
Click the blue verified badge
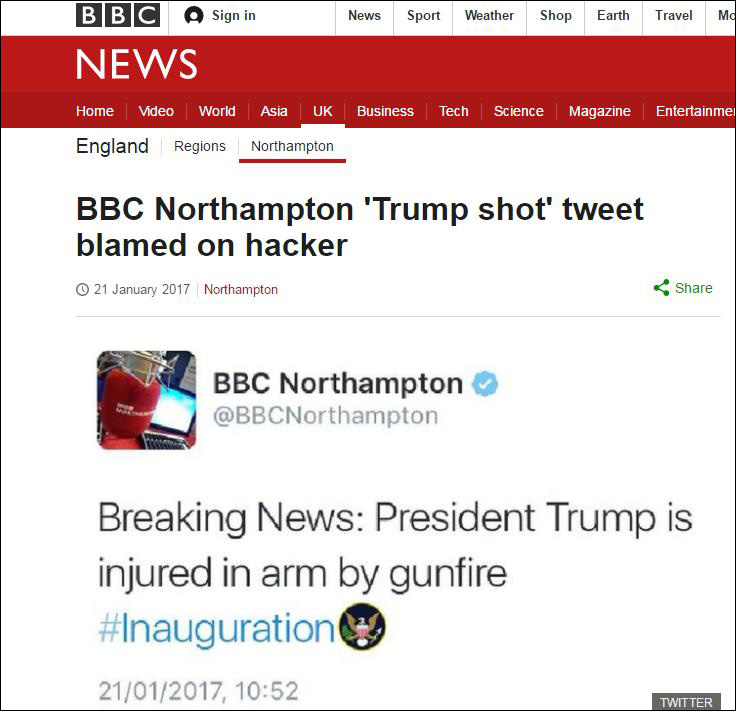[x=485, y=384]
